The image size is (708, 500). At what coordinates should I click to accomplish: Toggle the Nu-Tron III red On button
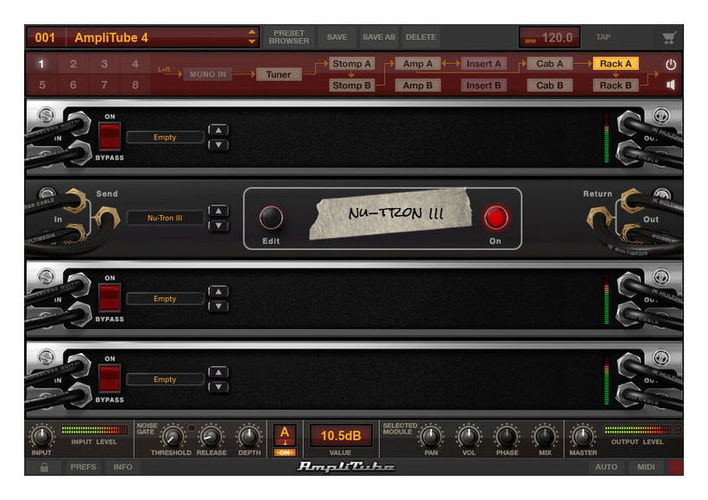496,218
